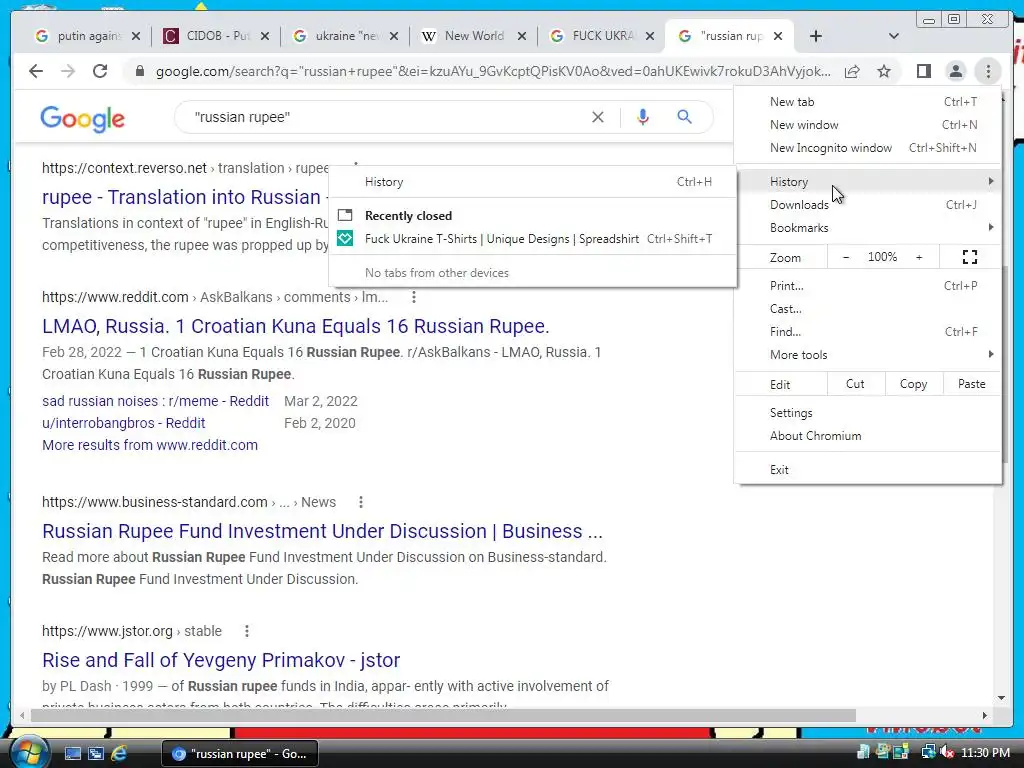Open Russian Rupee Fund Investment result
Viewport: 1024px width, 768px height.
(x=322, y=531)
